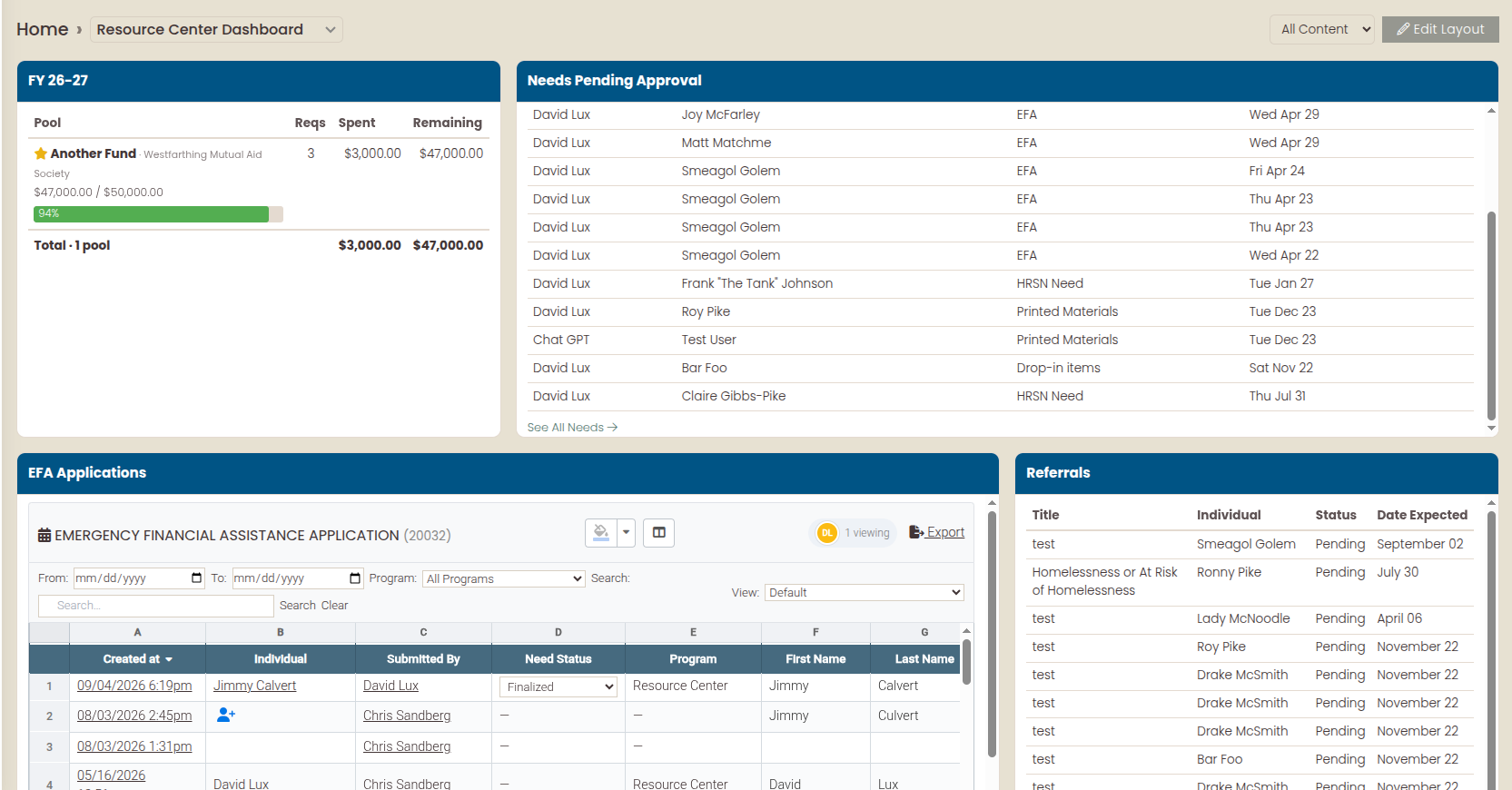1512x790 pixels.
Task: Click the EFA Applications panel scrollbar
Action: (x=992, y=633)
